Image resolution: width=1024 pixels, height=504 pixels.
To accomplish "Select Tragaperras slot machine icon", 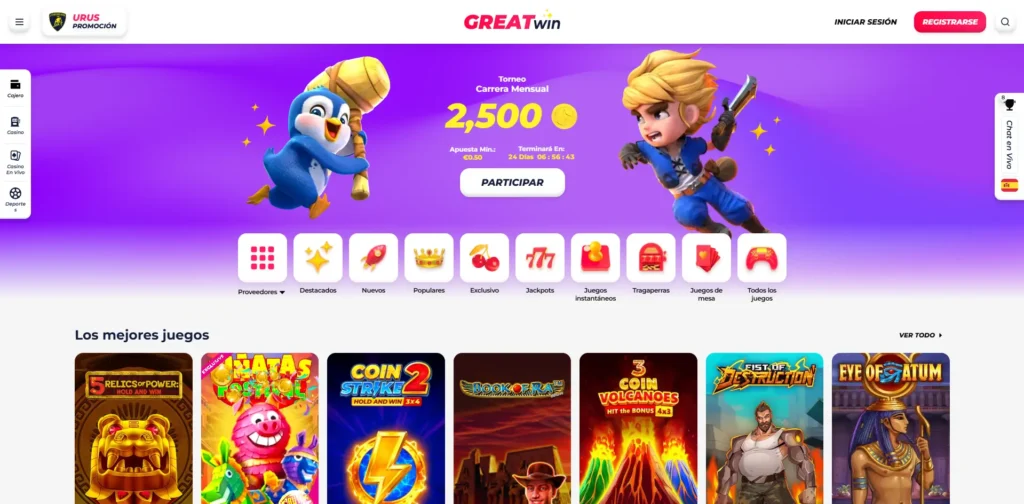I will click(x=651, y=258).
